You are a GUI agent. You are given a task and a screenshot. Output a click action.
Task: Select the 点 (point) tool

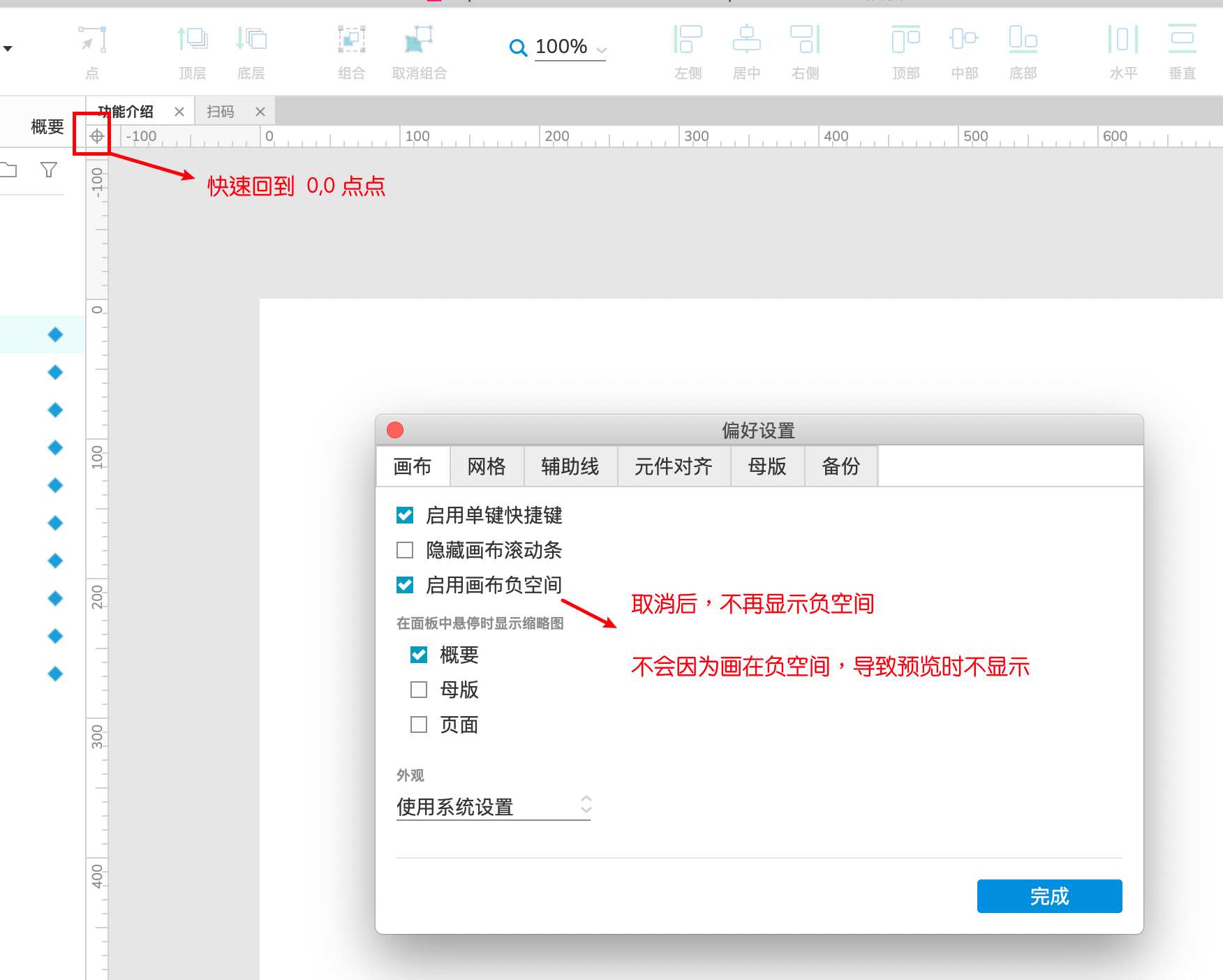(92, 40)
